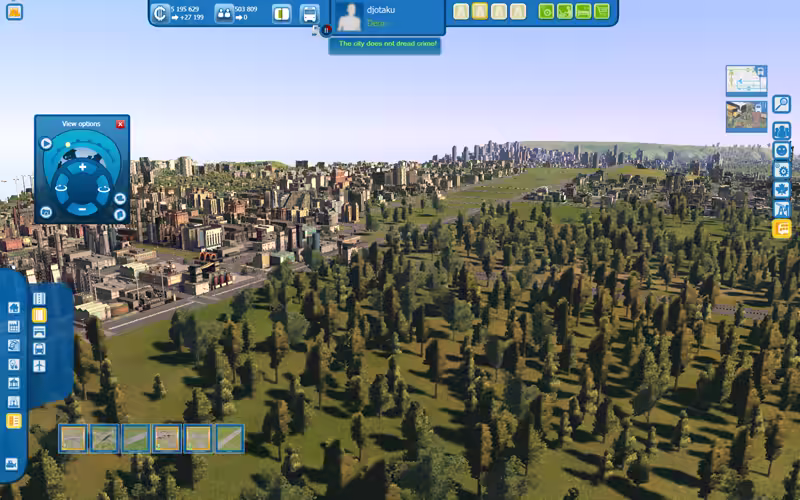Click the population people icon
Screen dimensions: 800x500
pos(224,14)
